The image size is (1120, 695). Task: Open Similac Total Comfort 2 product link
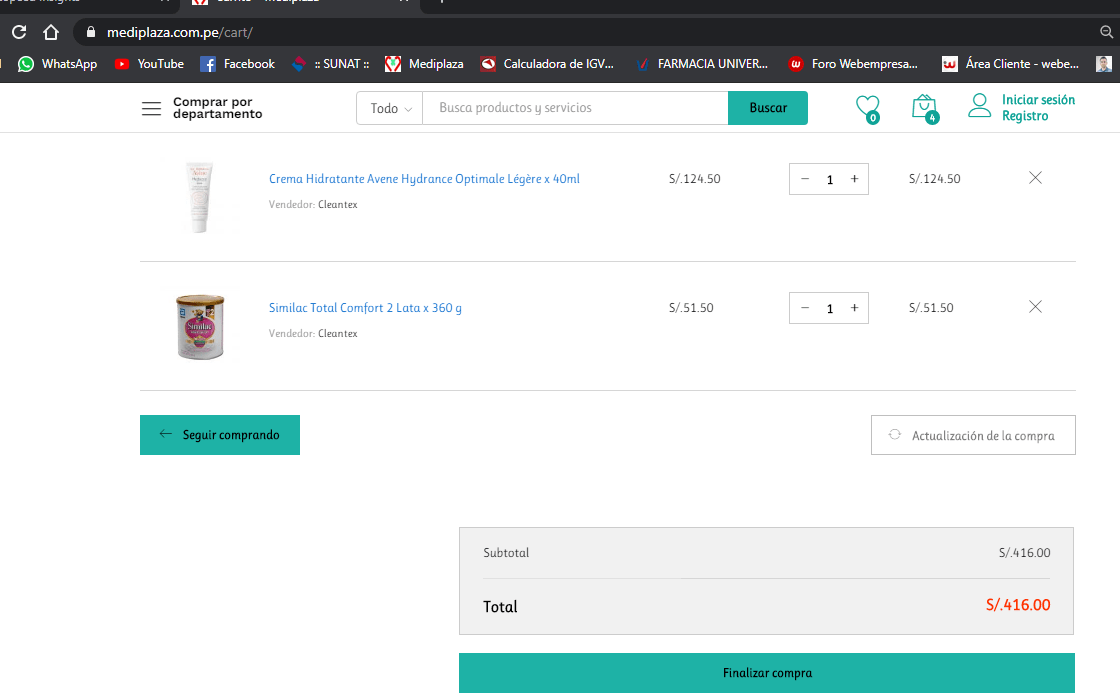(365, 308)
